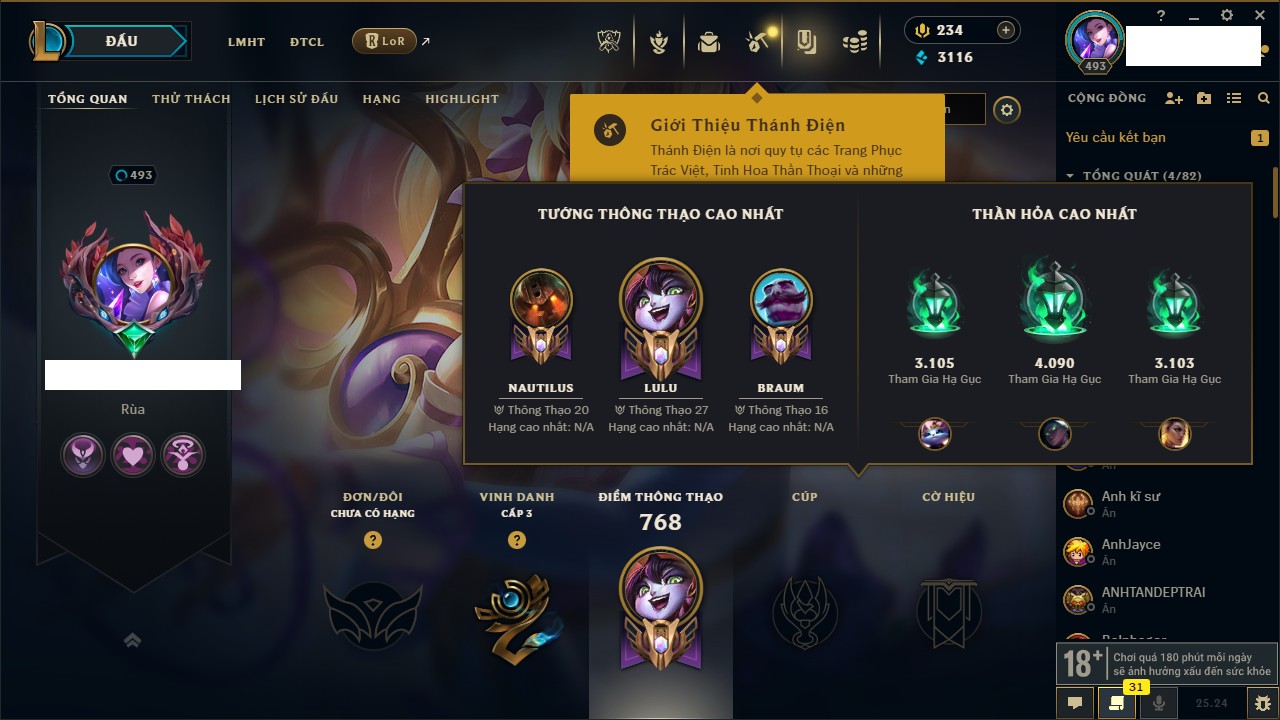
Task: Click the add friend icon in social panel
Action: pyautogui.click(x=1174, y=98)
